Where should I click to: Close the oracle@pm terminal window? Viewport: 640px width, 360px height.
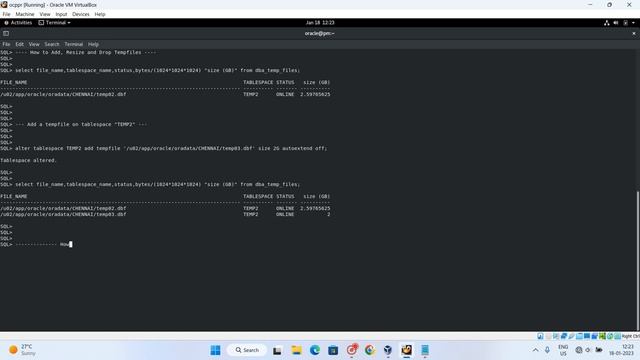pyautogui.click(x=634, y=33)
